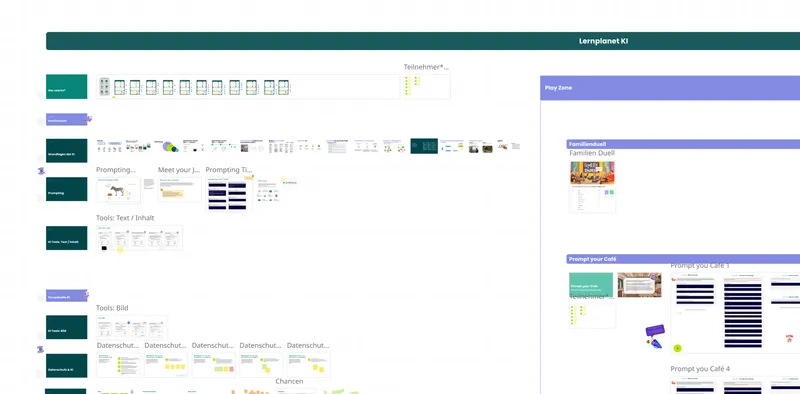The height and width of the screenshot is (394, 800).
Task: Click the small purple-red marker icon left of Datenschutz & KI block
Action: [x=40, y=349]
